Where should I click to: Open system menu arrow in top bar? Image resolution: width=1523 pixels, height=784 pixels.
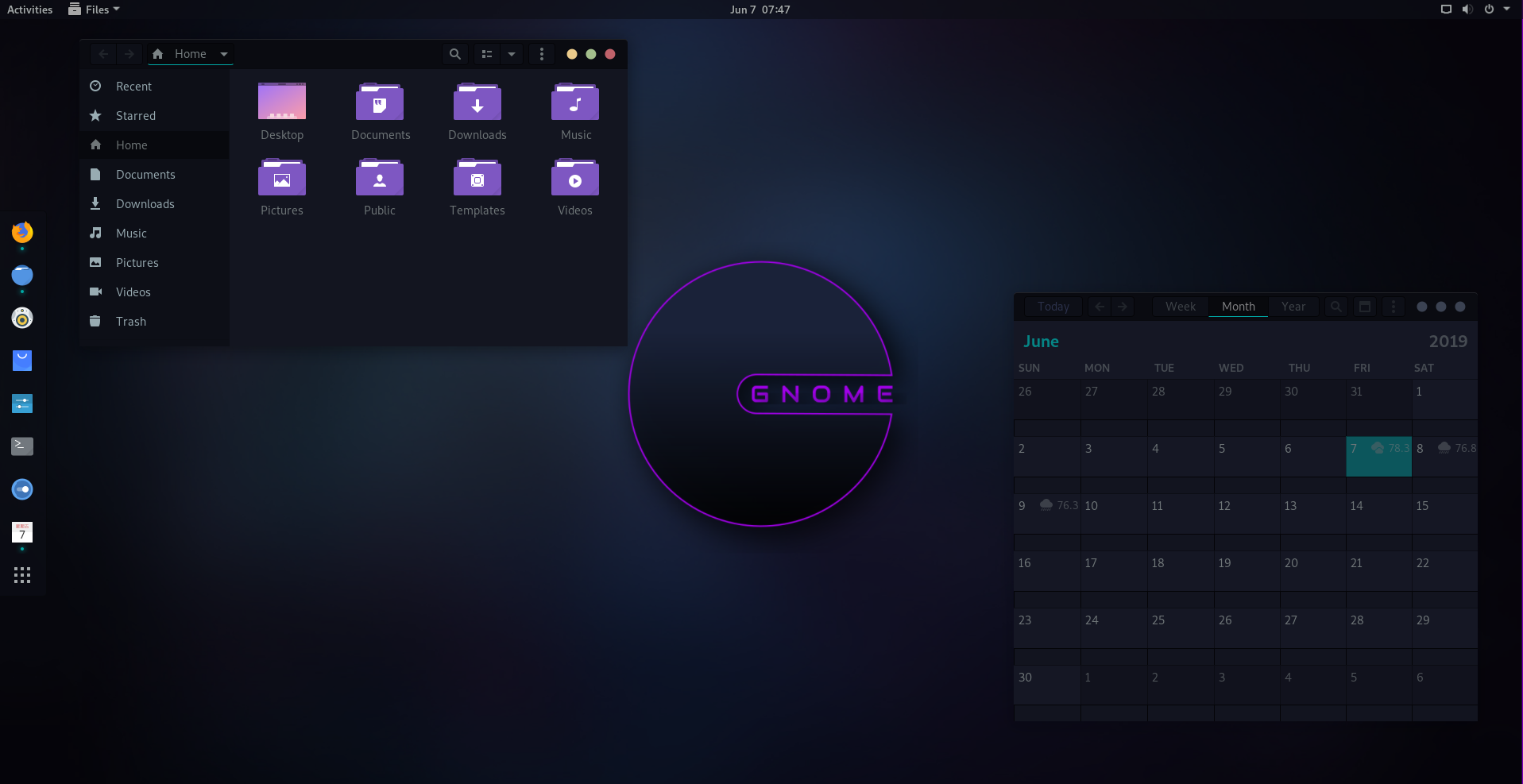pyautogui.click(x=1507, y=9)
